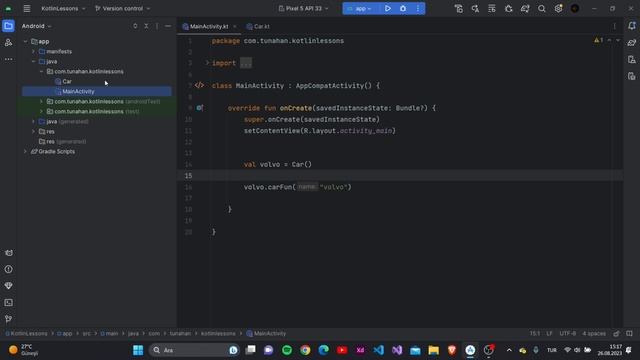The image size is (640, 360).
Task: Open Problems tool window icon
Action: (9, 269)
